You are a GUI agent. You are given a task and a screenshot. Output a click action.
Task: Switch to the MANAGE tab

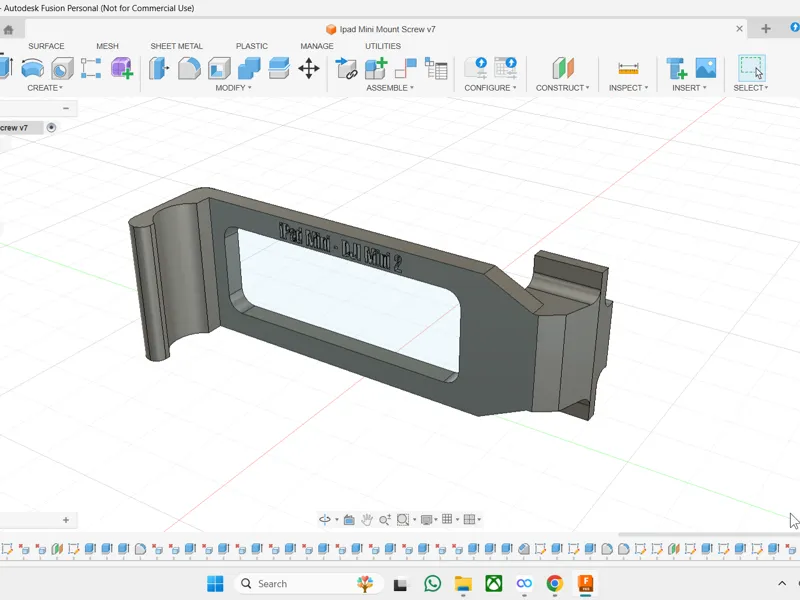pos(317,46)
